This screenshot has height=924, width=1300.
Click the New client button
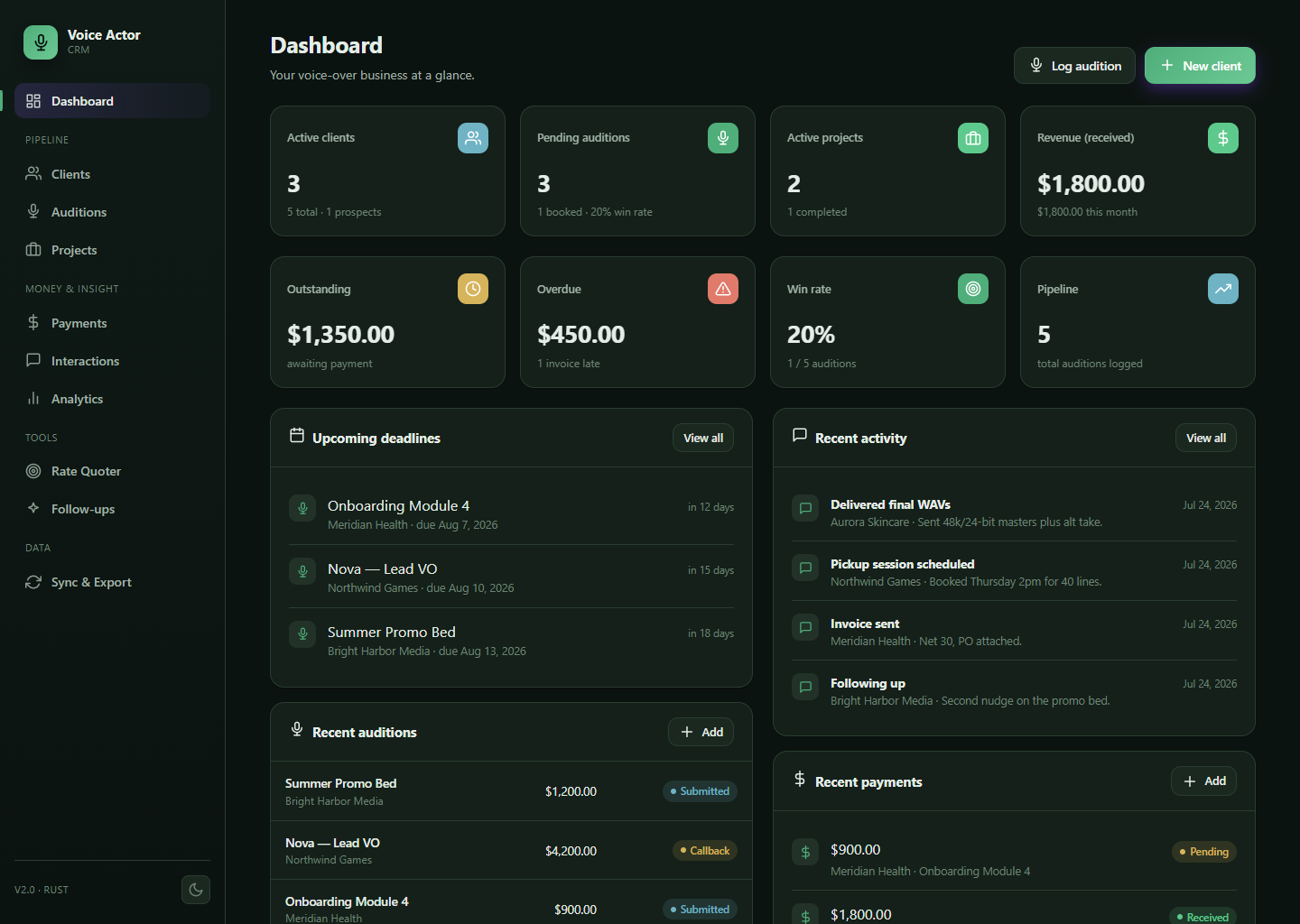click(x=1200, y=66)
